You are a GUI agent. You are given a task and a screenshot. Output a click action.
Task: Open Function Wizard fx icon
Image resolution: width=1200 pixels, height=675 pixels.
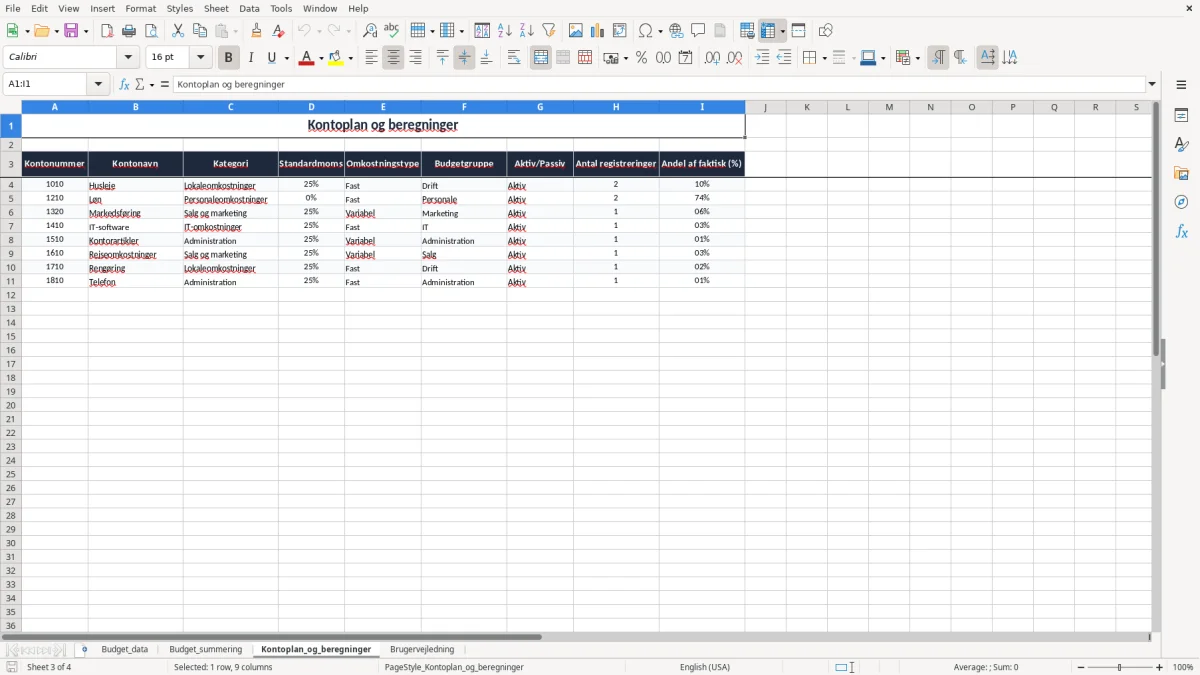pos(124,85)
